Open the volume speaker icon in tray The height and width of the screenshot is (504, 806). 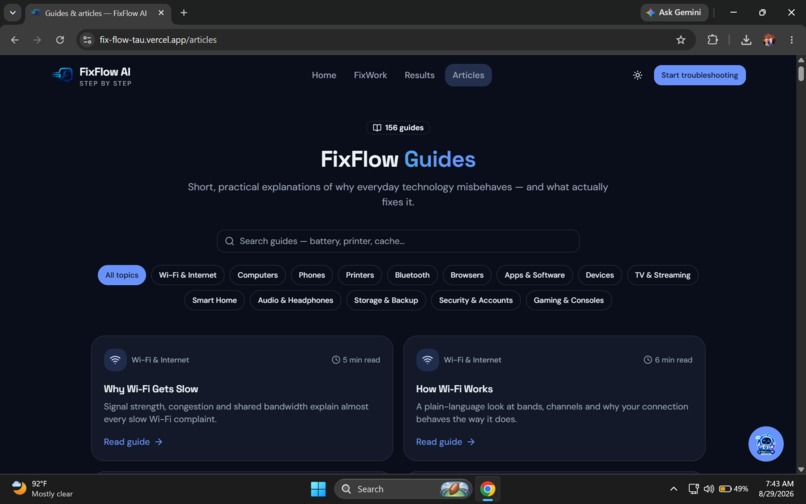tap(709, 489)
